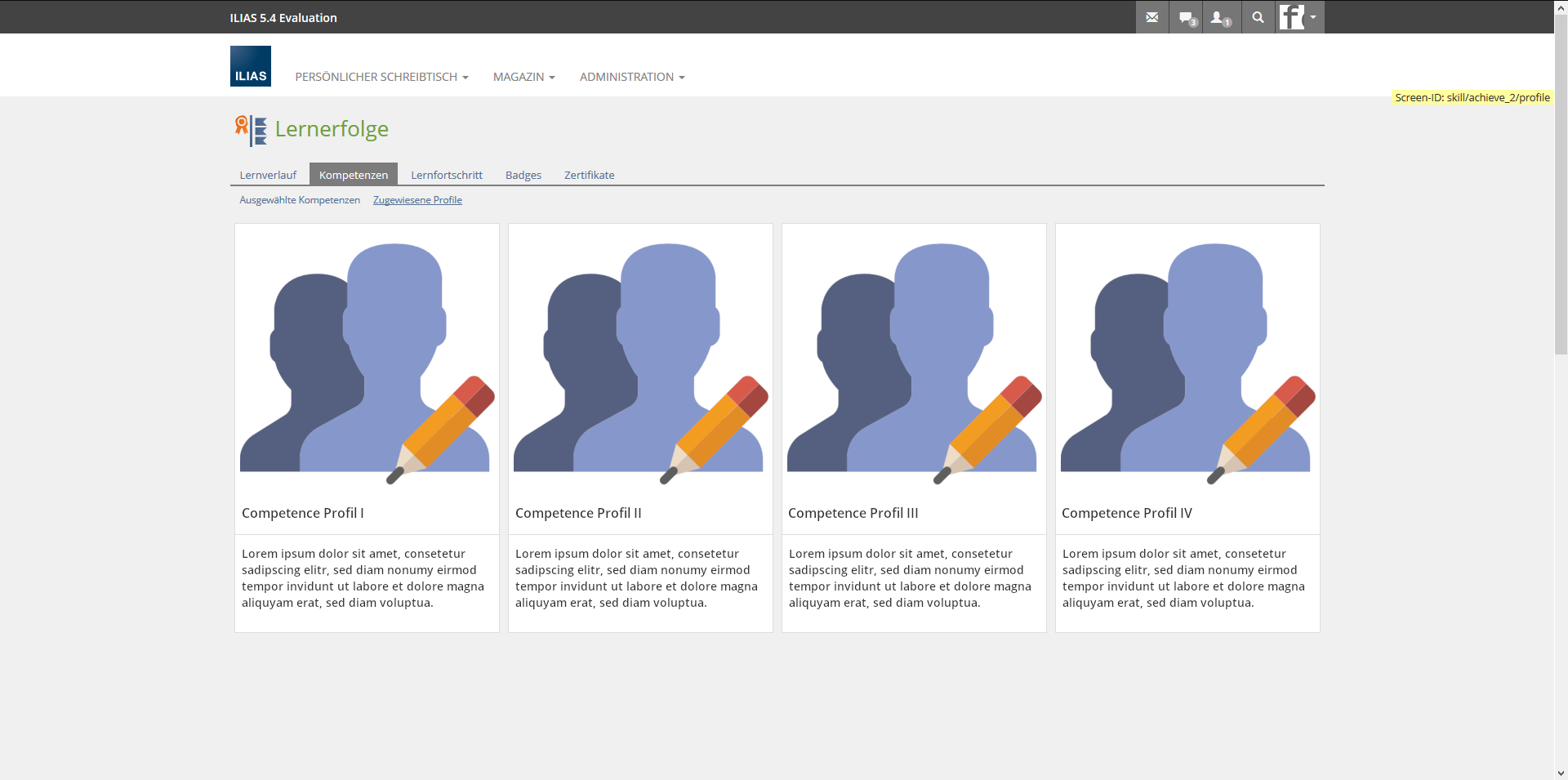The width and height of the screenshot is (1568, 780).
Task: Open the Competence Profil II title
Action: 578,513
